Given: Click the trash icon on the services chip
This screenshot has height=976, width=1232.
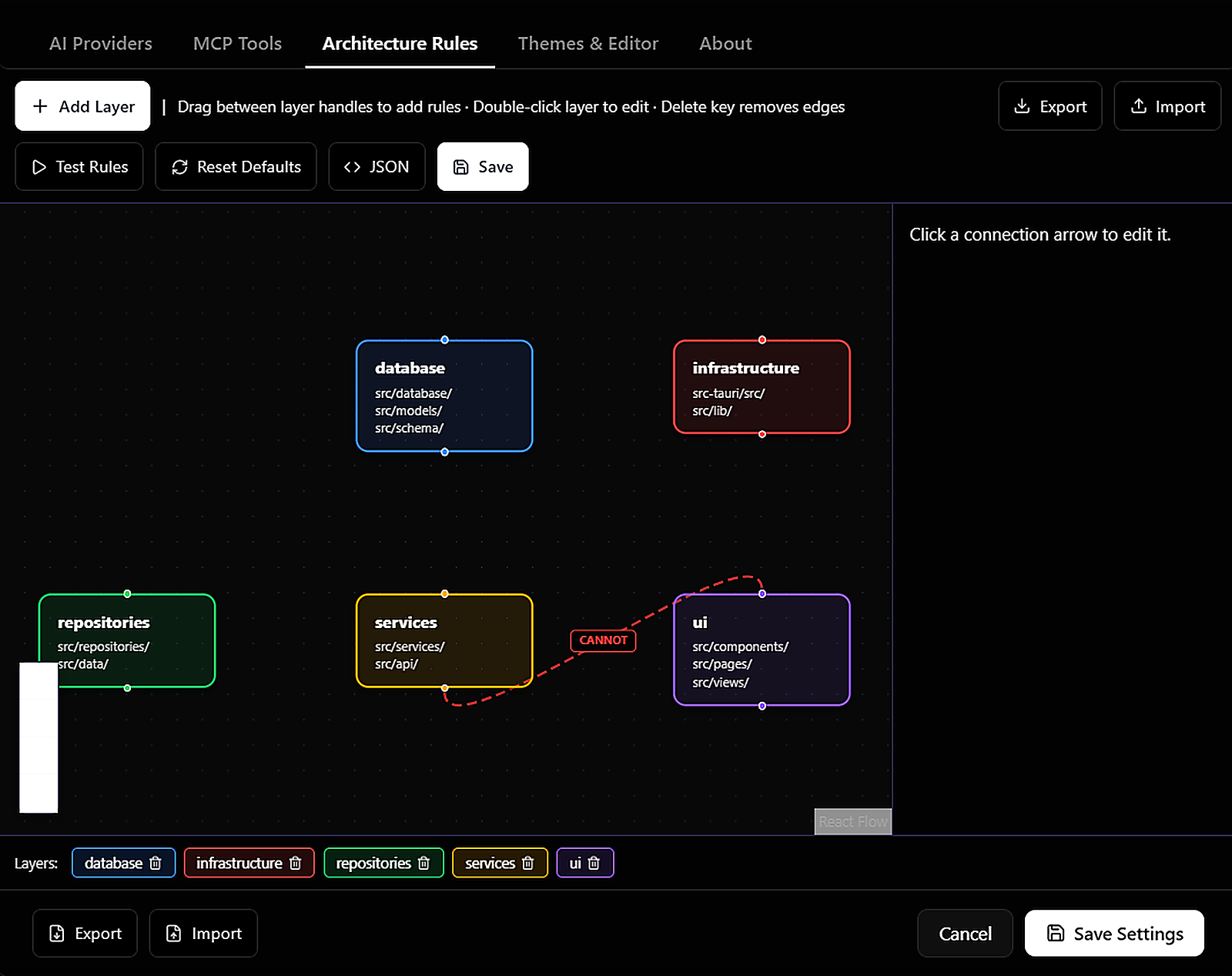Looking at the screenshot, I should 527,863.
